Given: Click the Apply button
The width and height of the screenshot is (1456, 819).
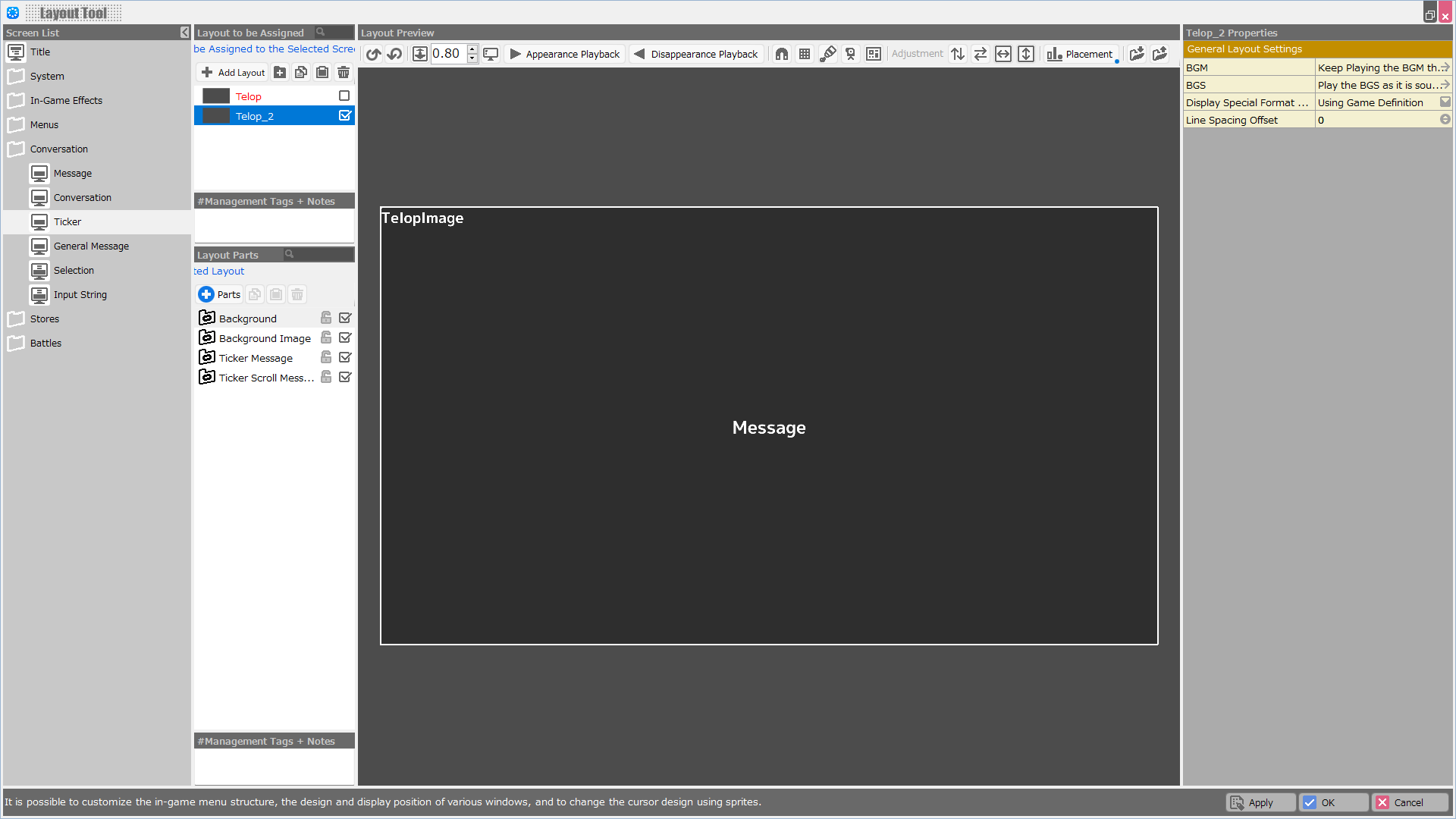Looking at the screenshot, I should (1260, 802).
